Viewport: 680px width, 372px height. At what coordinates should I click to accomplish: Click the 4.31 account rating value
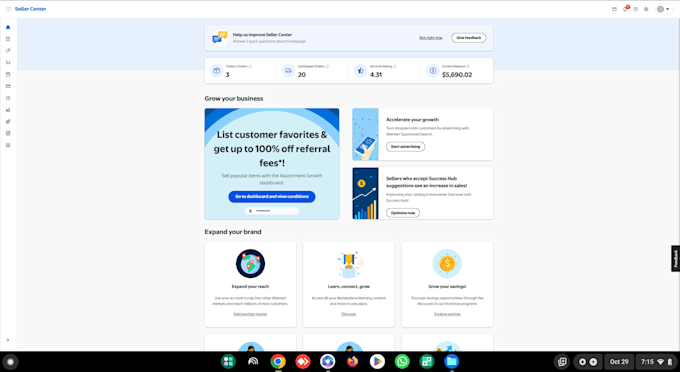coord(376,75)
